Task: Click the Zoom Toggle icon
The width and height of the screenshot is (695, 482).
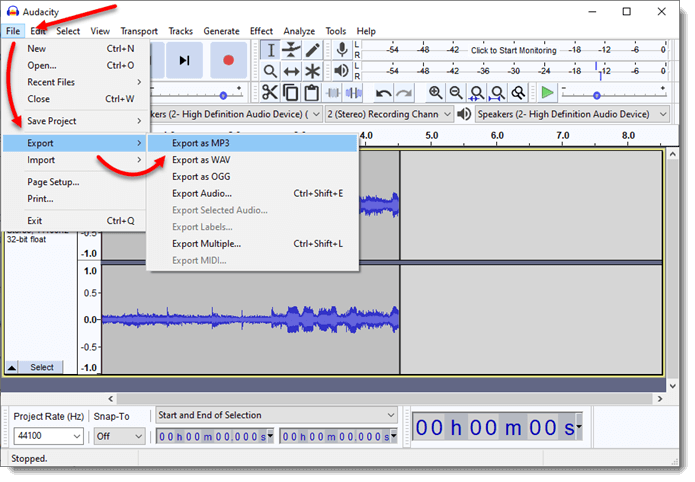Action: coord(518,93)
